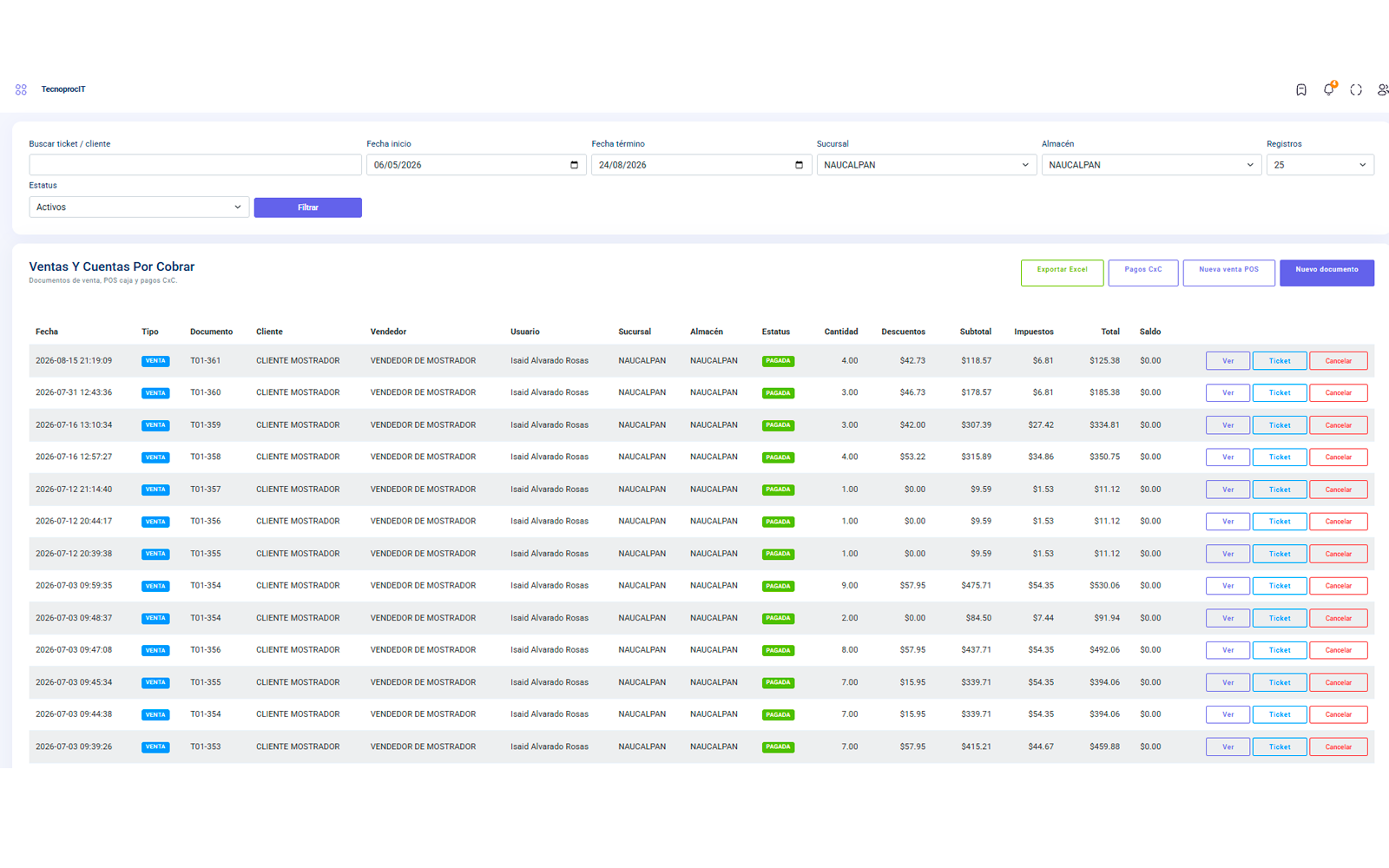Open Ticket for 2026-07-03 09:47:08 sale

tap(1280, 650)
